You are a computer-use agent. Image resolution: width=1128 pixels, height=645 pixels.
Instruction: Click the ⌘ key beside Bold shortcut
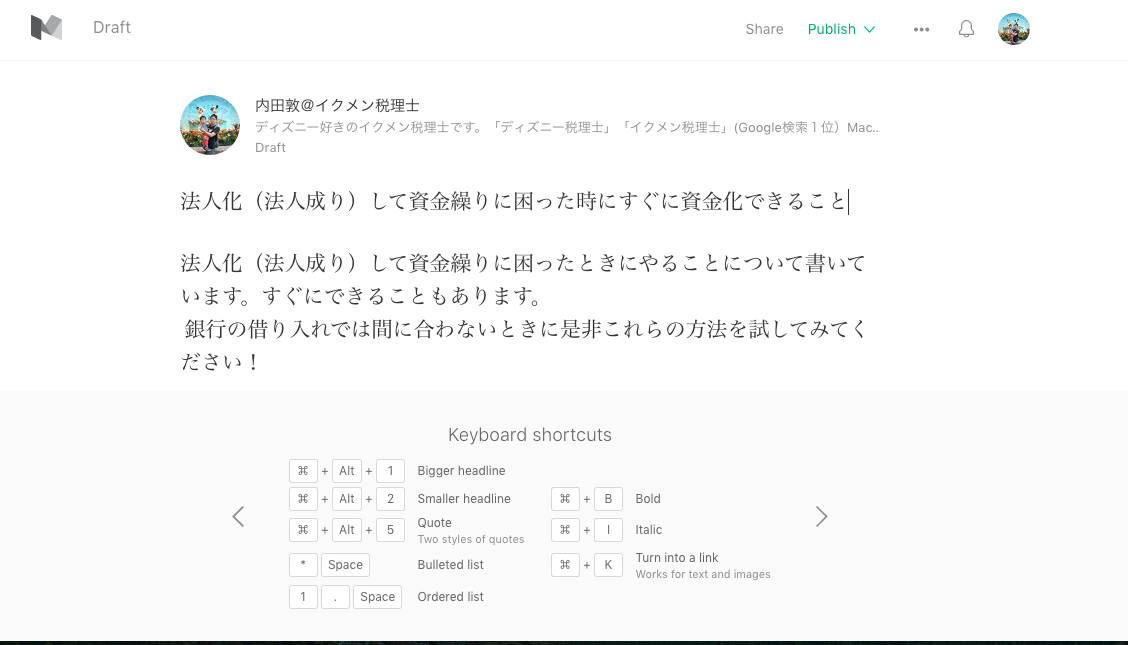(x=565, y=498)
